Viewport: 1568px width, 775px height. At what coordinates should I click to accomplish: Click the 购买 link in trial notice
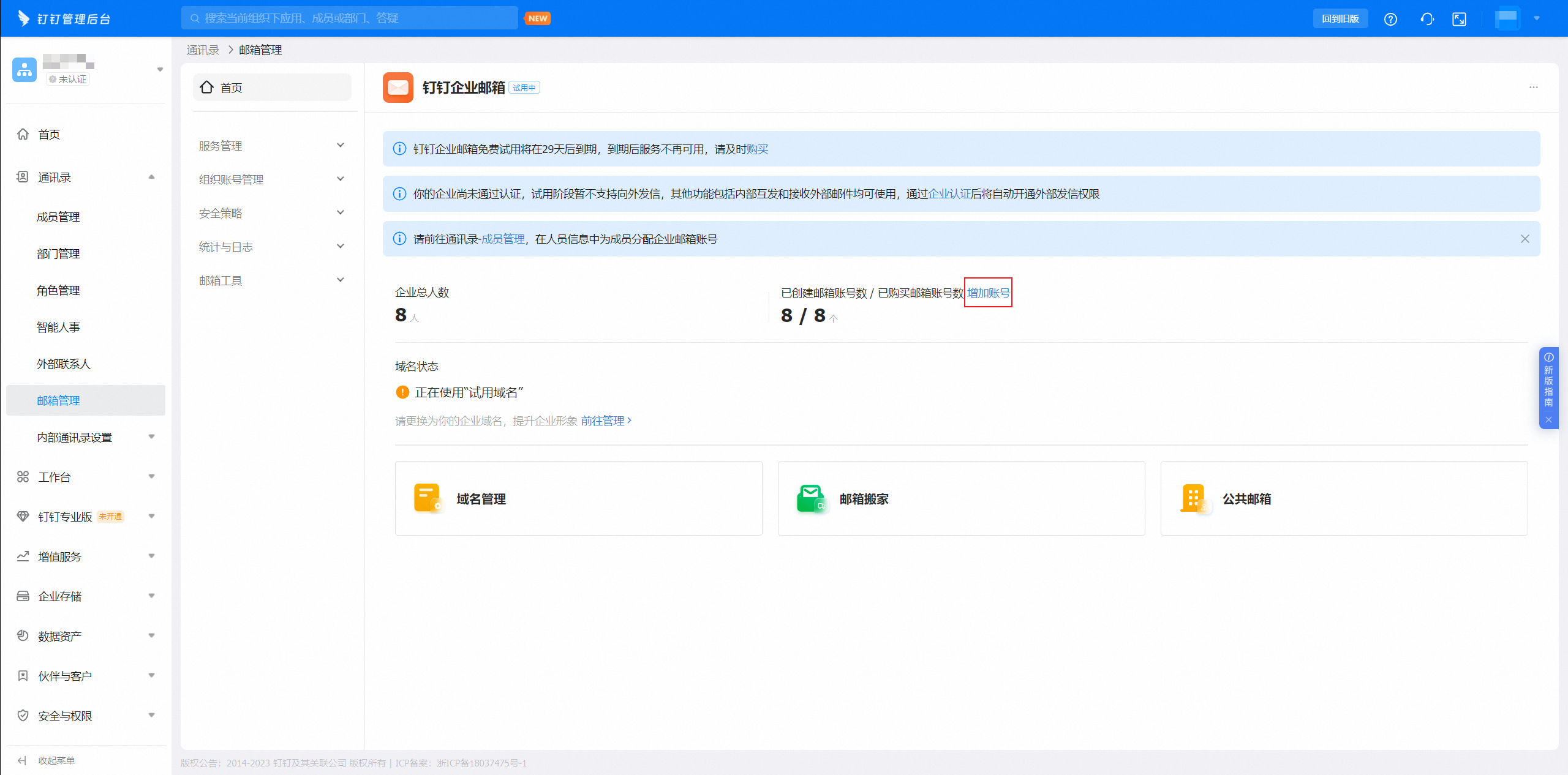click(x=757, y=149)
